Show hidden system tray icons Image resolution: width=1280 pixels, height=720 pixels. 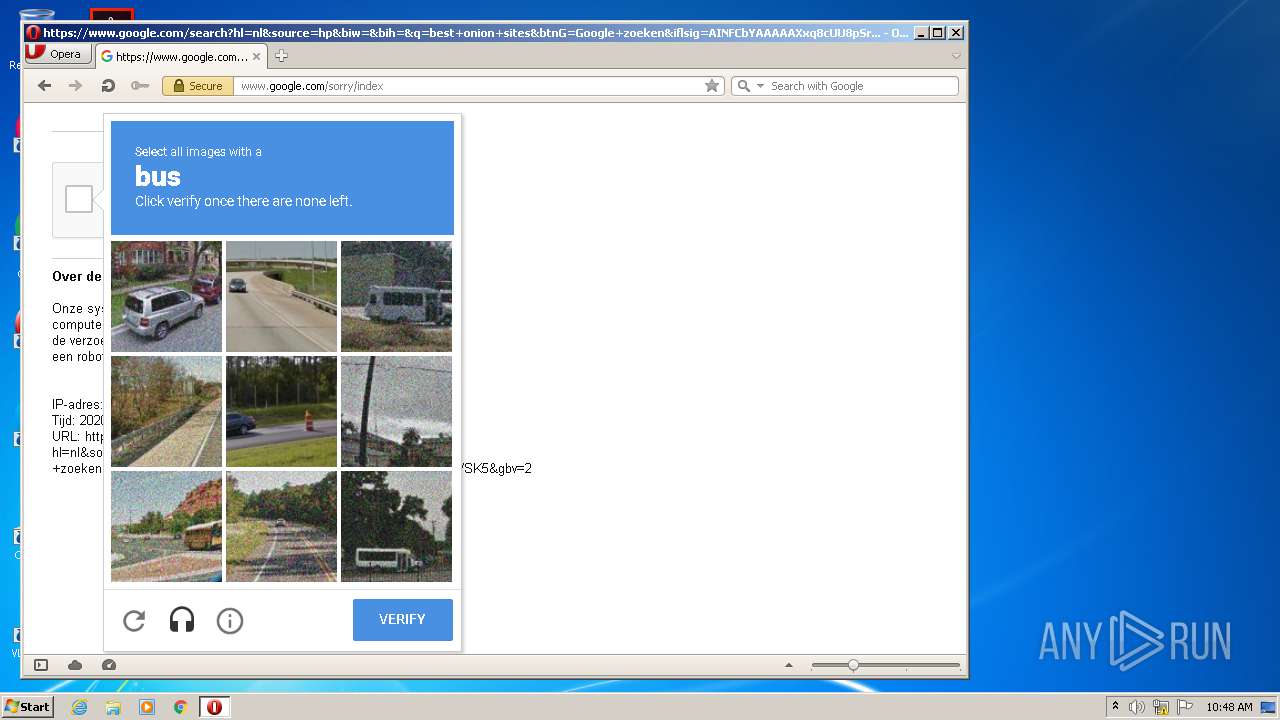(1116, 707)
